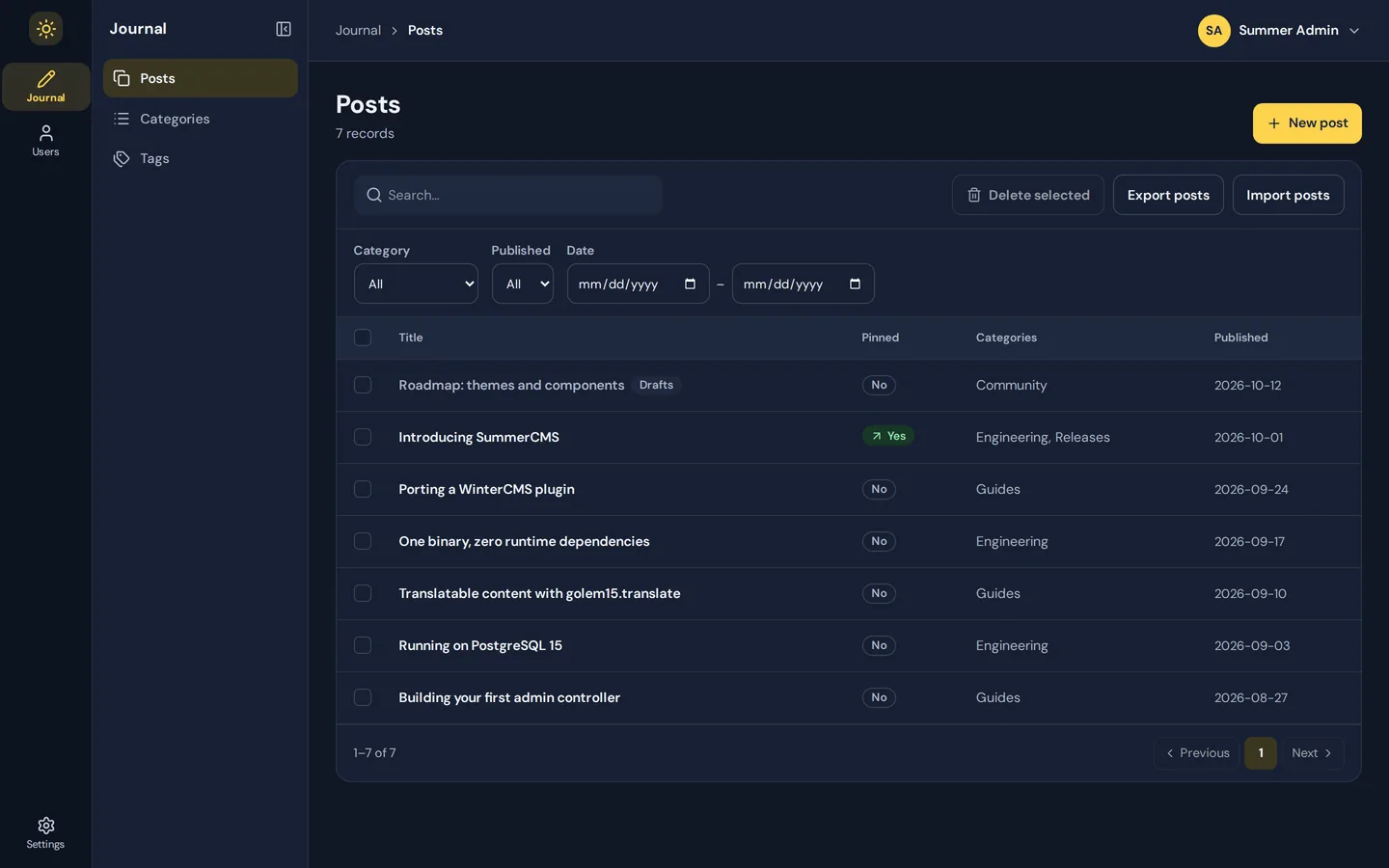The width and height of the screenshot is (1389, 868).
Task: Select all posts with header checkbox
Action: click(x=363, y=338)
